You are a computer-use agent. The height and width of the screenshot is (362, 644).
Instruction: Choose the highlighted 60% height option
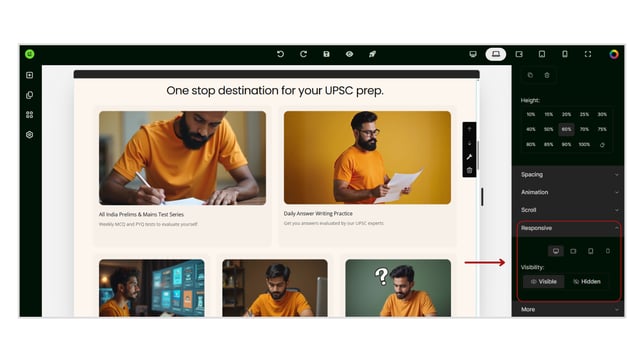[x=566, y=129]
